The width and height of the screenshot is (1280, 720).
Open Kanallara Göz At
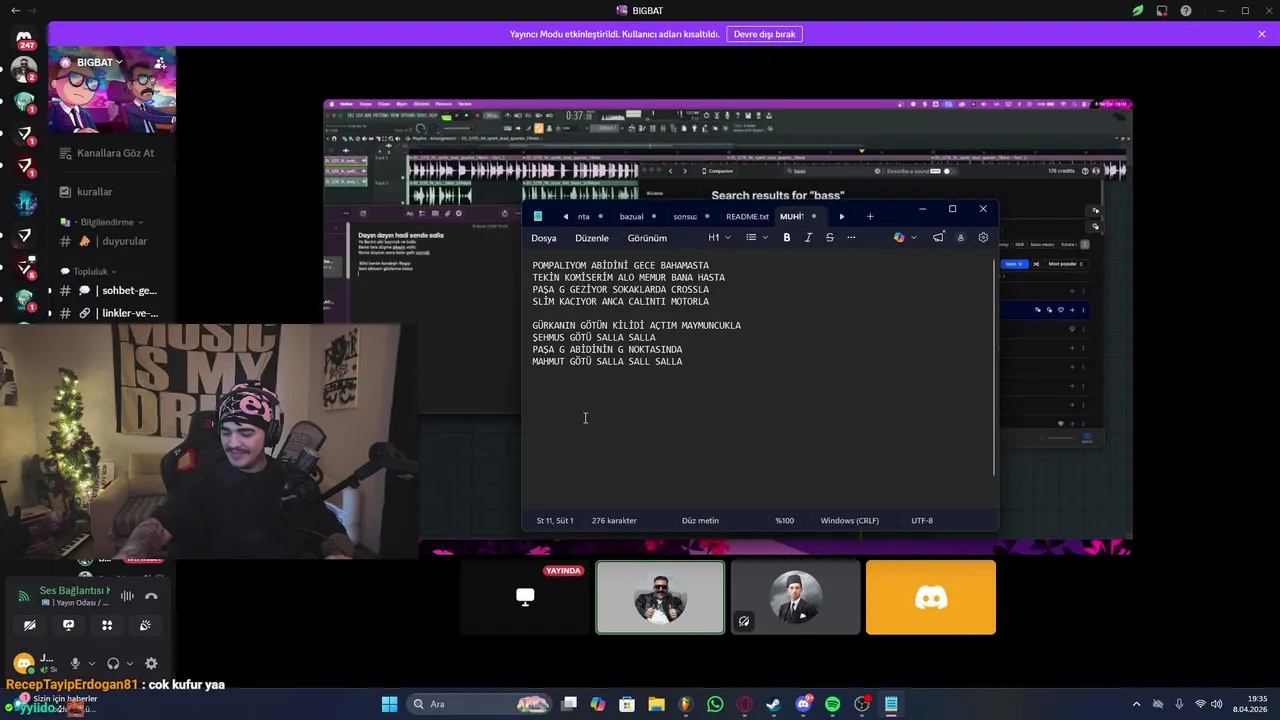tap(113, 153)
